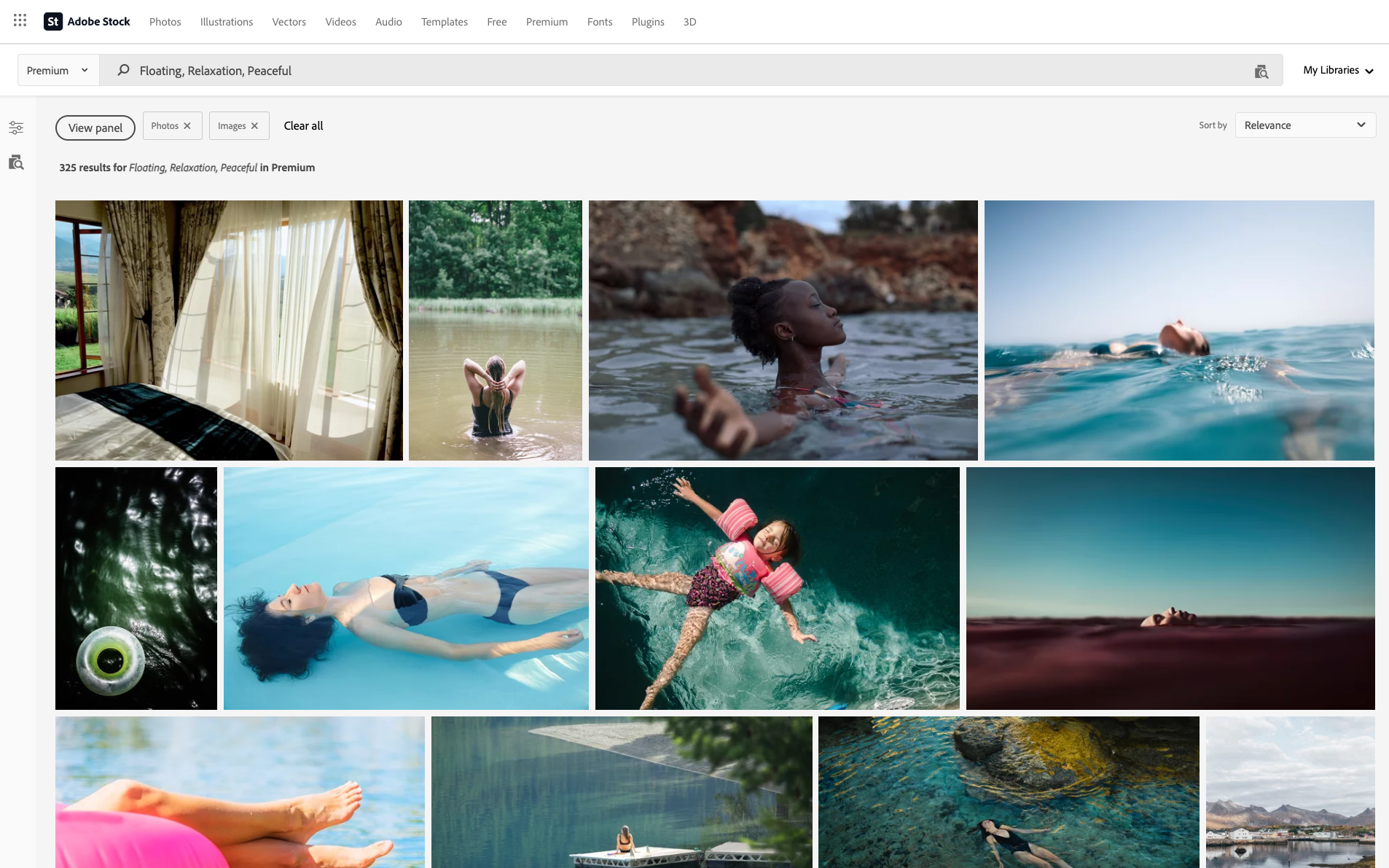Open the bedroom with curtains photo
Viewport: 1389px width, 868px height.
(229, 330)
